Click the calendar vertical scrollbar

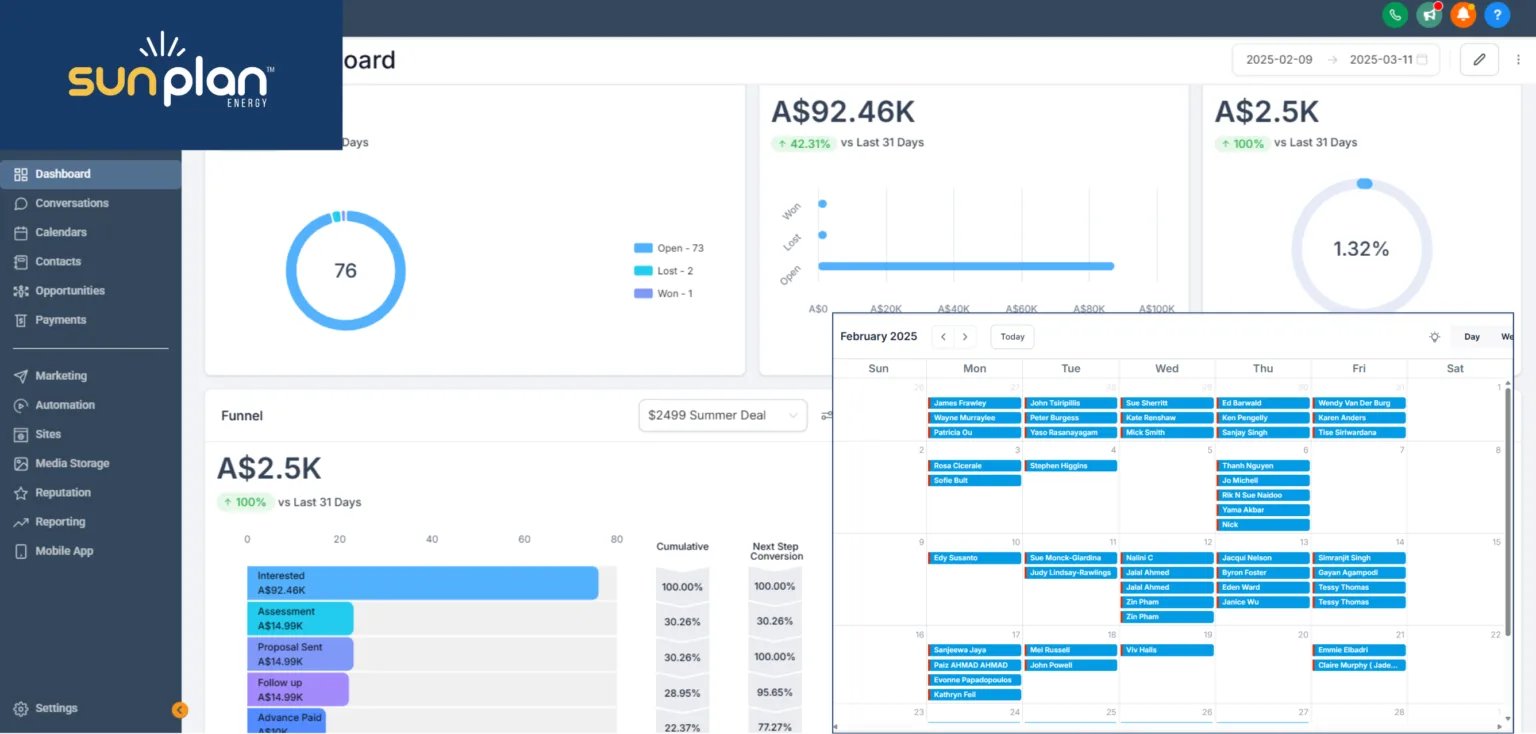pos(1506,500)
